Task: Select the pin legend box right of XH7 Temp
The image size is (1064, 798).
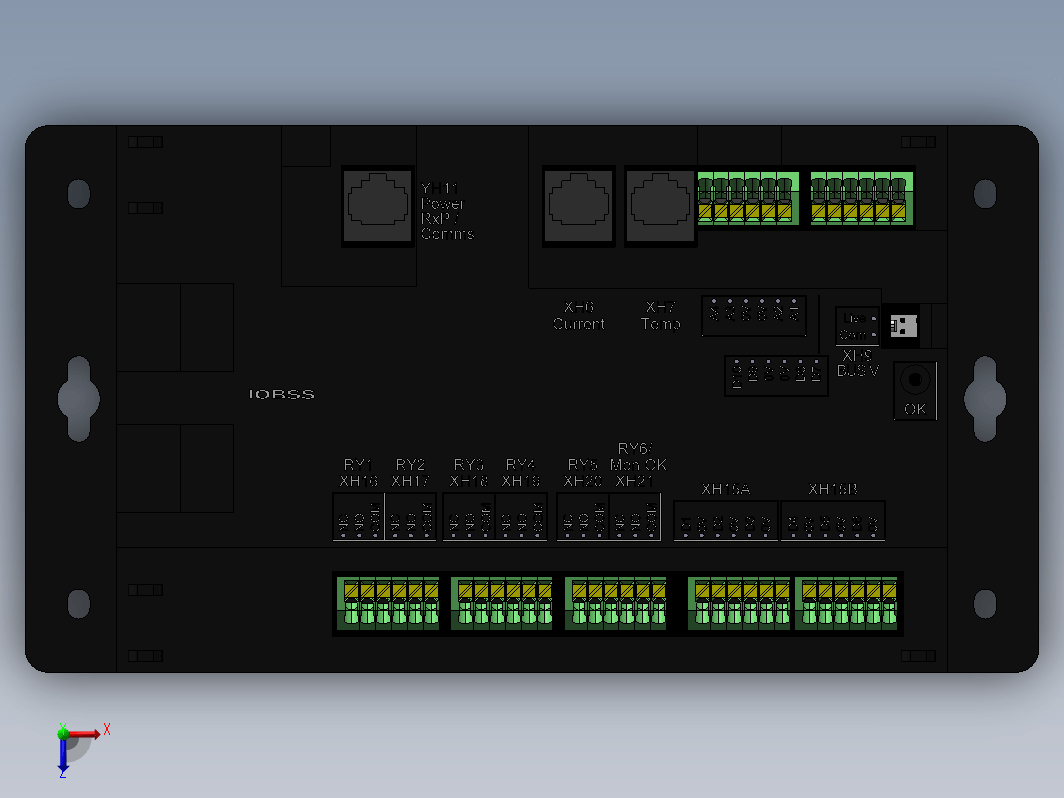Action: click(x=754, y=316)
